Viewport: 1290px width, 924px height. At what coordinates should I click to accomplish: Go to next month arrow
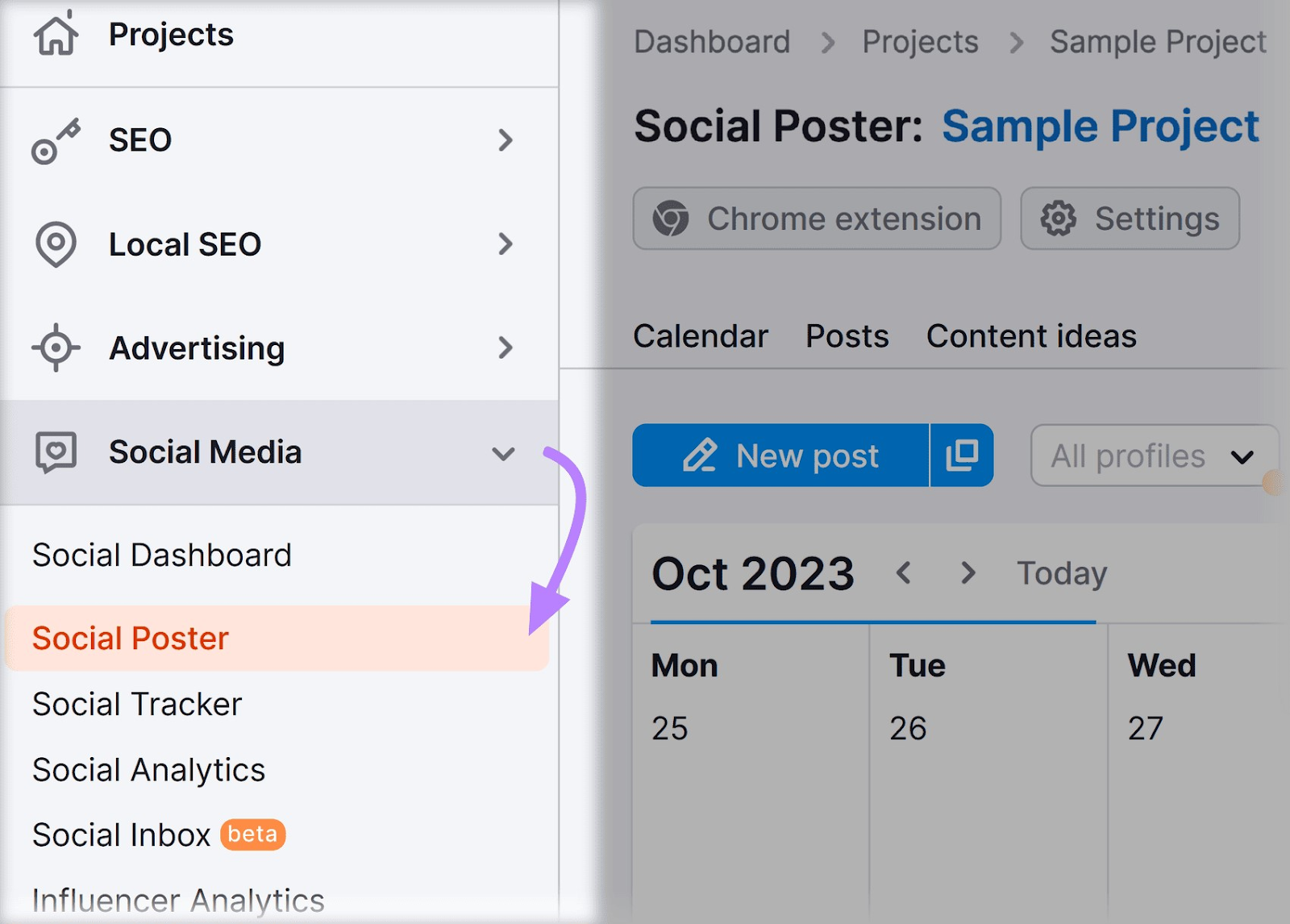point(968,573)
